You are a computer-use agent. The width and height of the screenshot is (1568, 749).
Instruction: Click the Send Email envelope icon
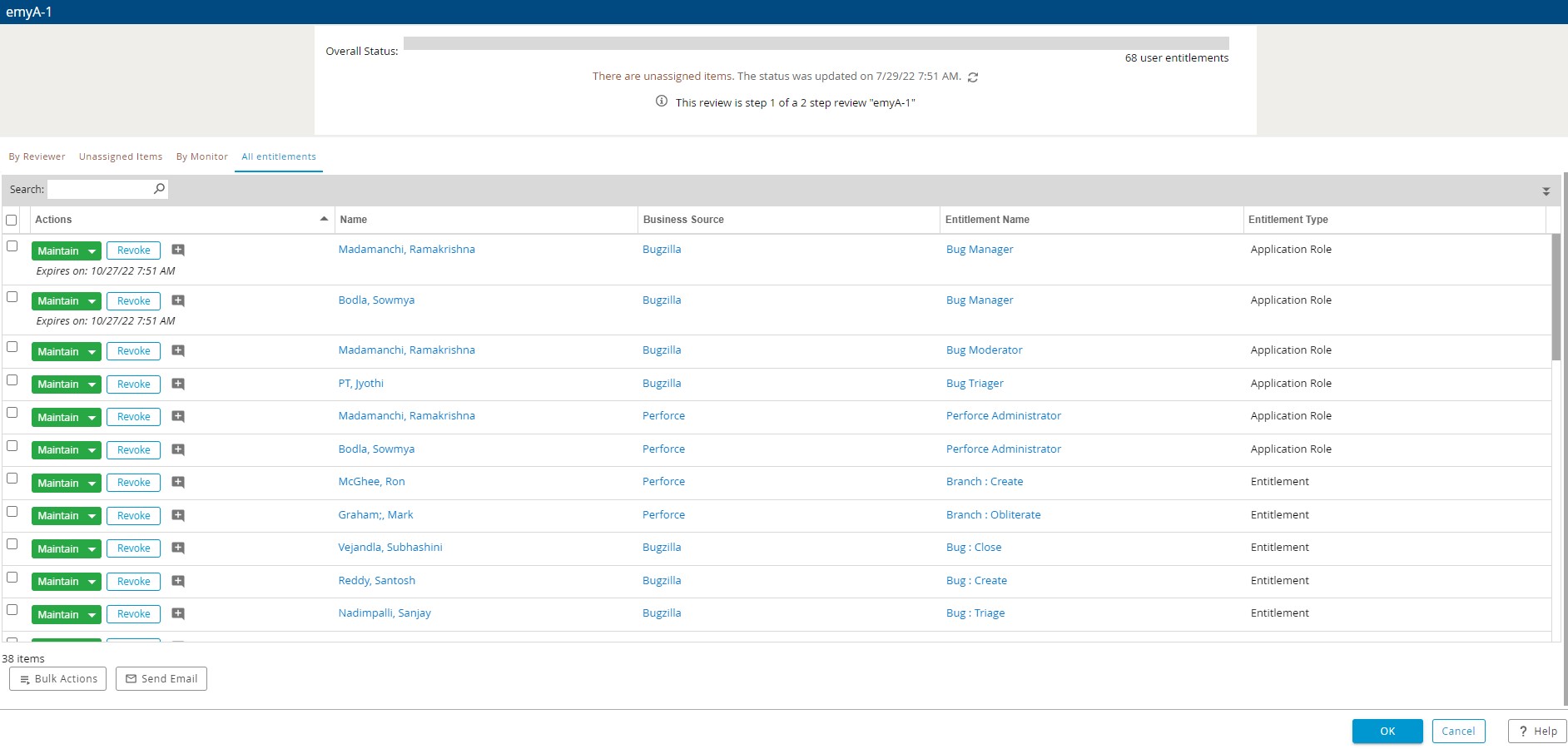[x=131, y=678]
